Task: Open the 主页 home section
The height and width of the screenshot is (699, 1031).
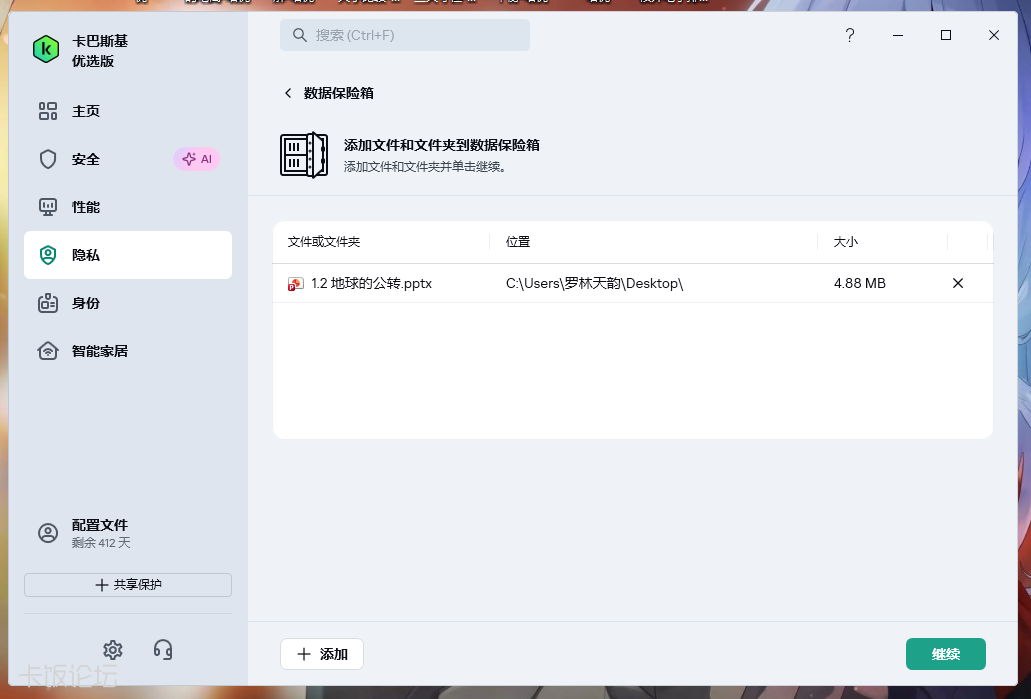Action: (x=128, y=111)
